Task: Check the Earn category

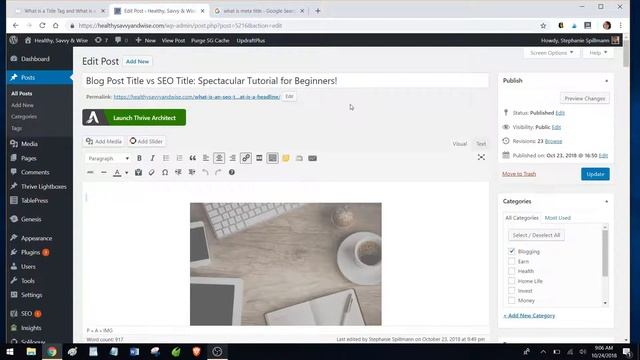Action: click(511, 261)
